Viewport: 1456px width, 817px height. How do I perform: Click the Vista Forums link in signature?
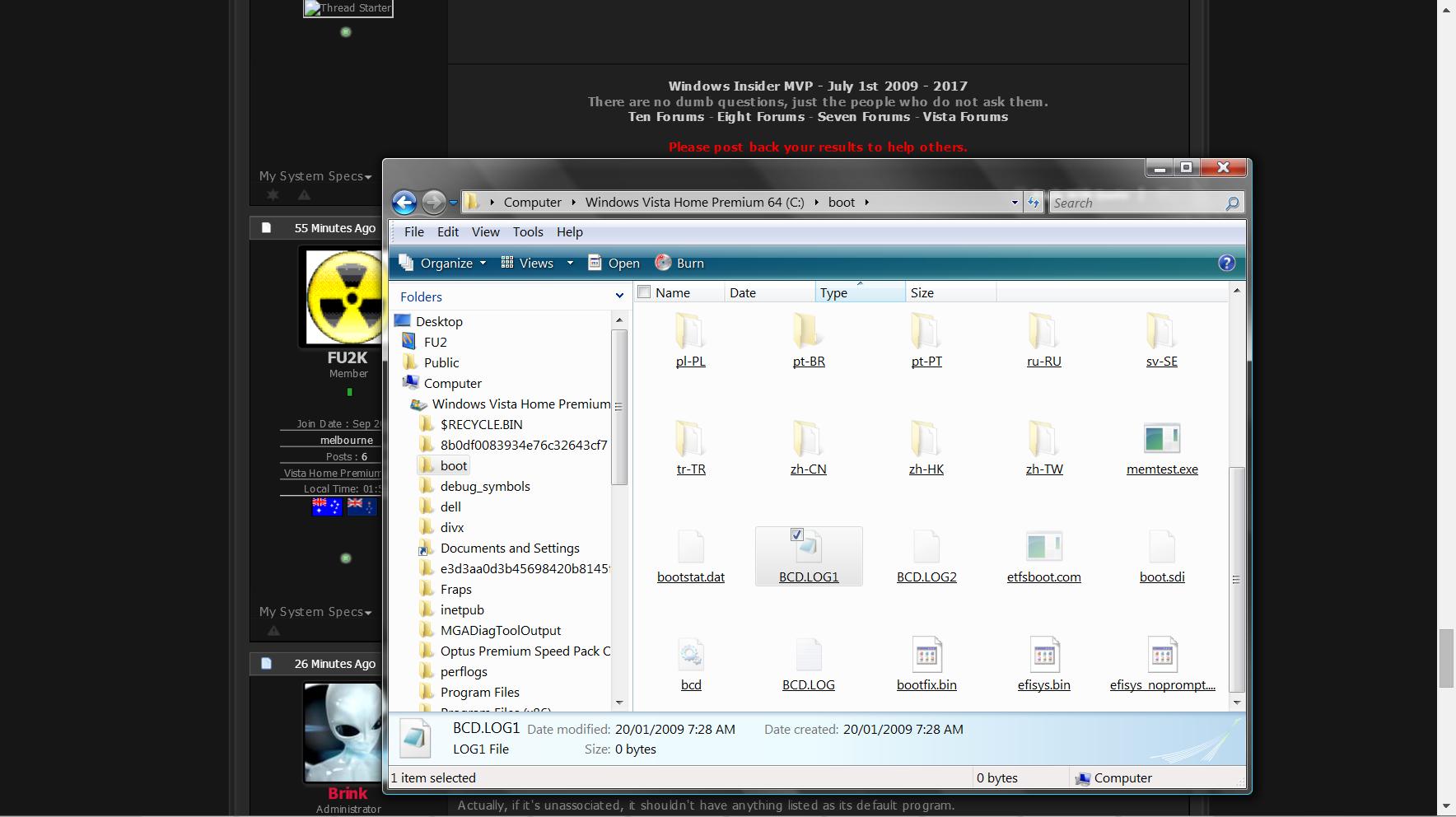pyautogui.click(x=965, y=117)
